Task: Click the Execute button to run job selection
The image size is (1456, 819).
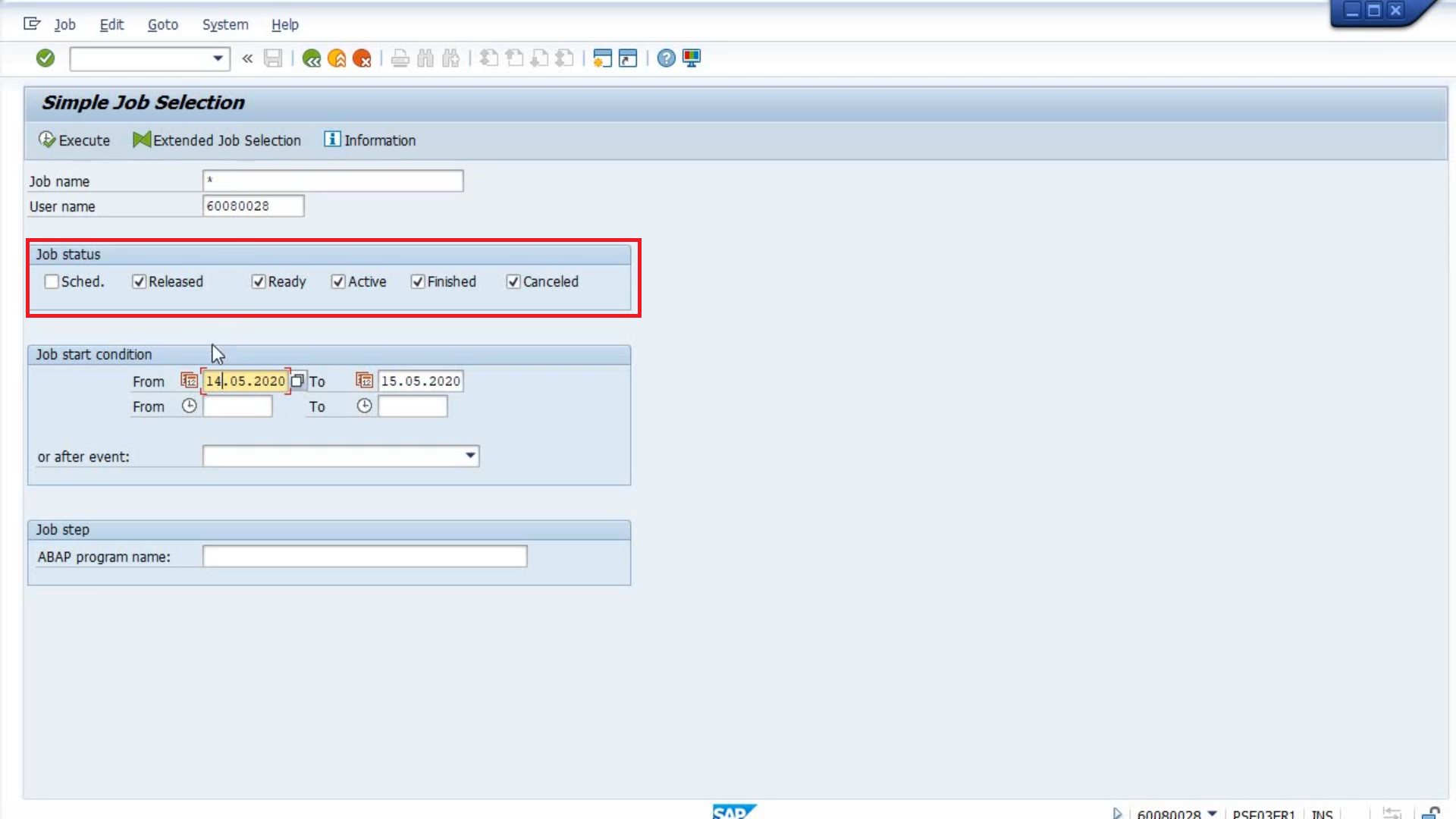Action: click(x=74, y=139)
